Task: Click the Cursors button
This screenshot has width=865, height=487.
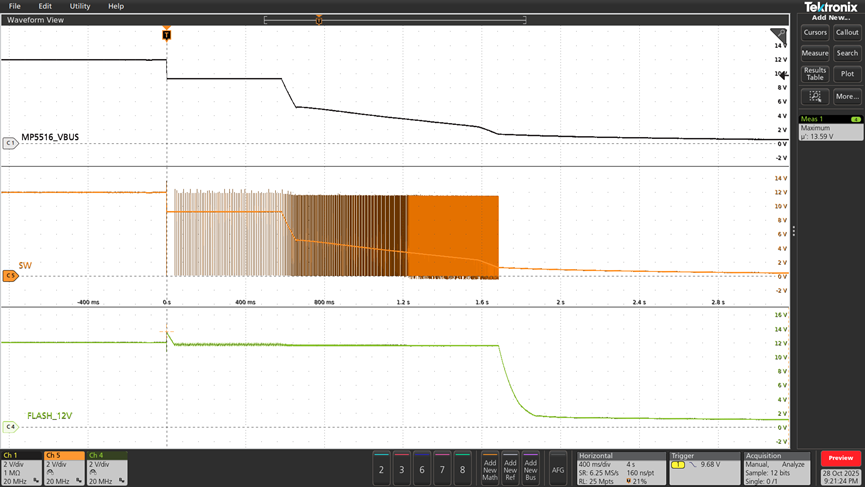Action: (815, 32)
